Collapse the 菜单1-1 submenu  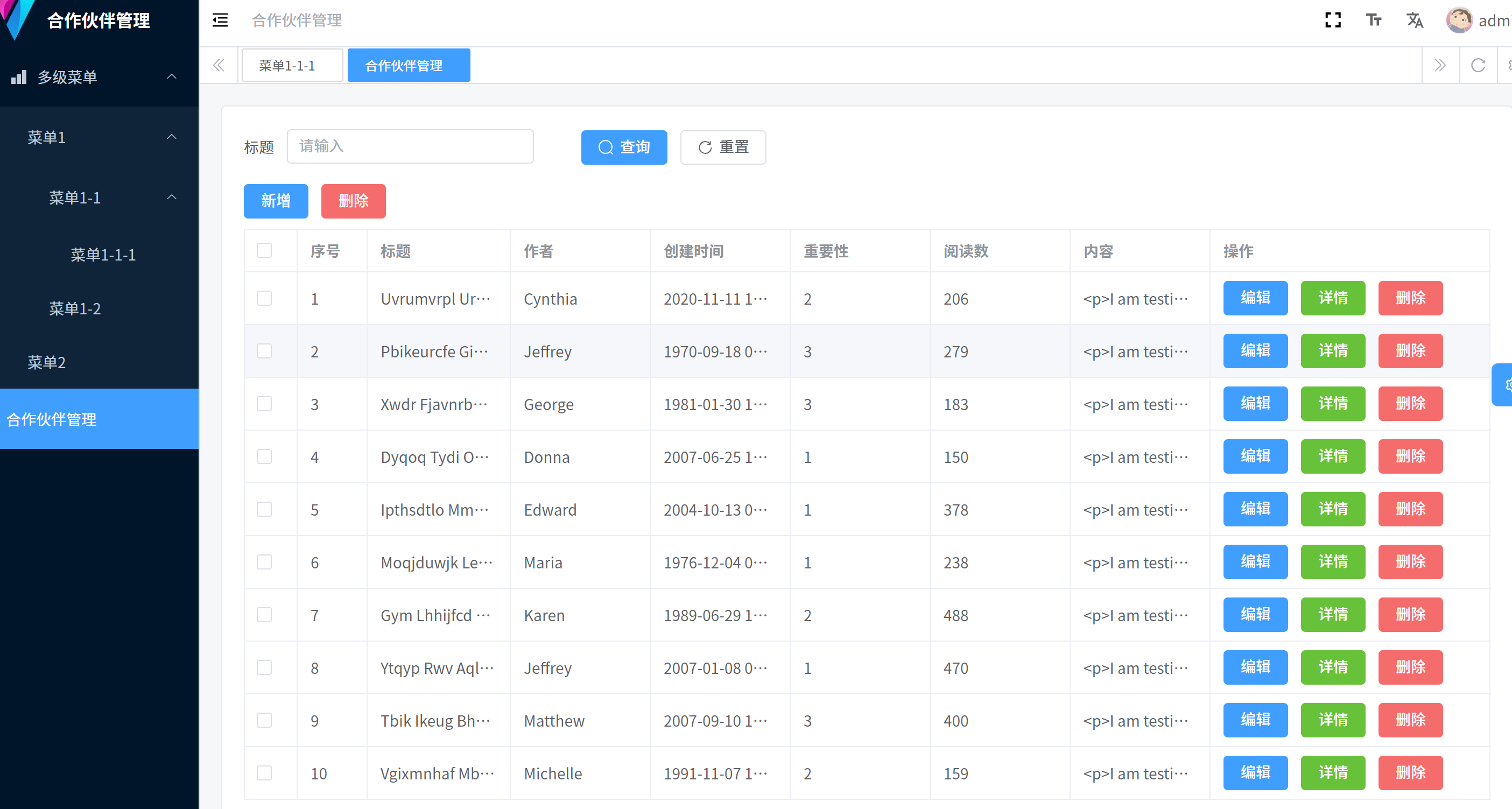(x=171, y=197)
